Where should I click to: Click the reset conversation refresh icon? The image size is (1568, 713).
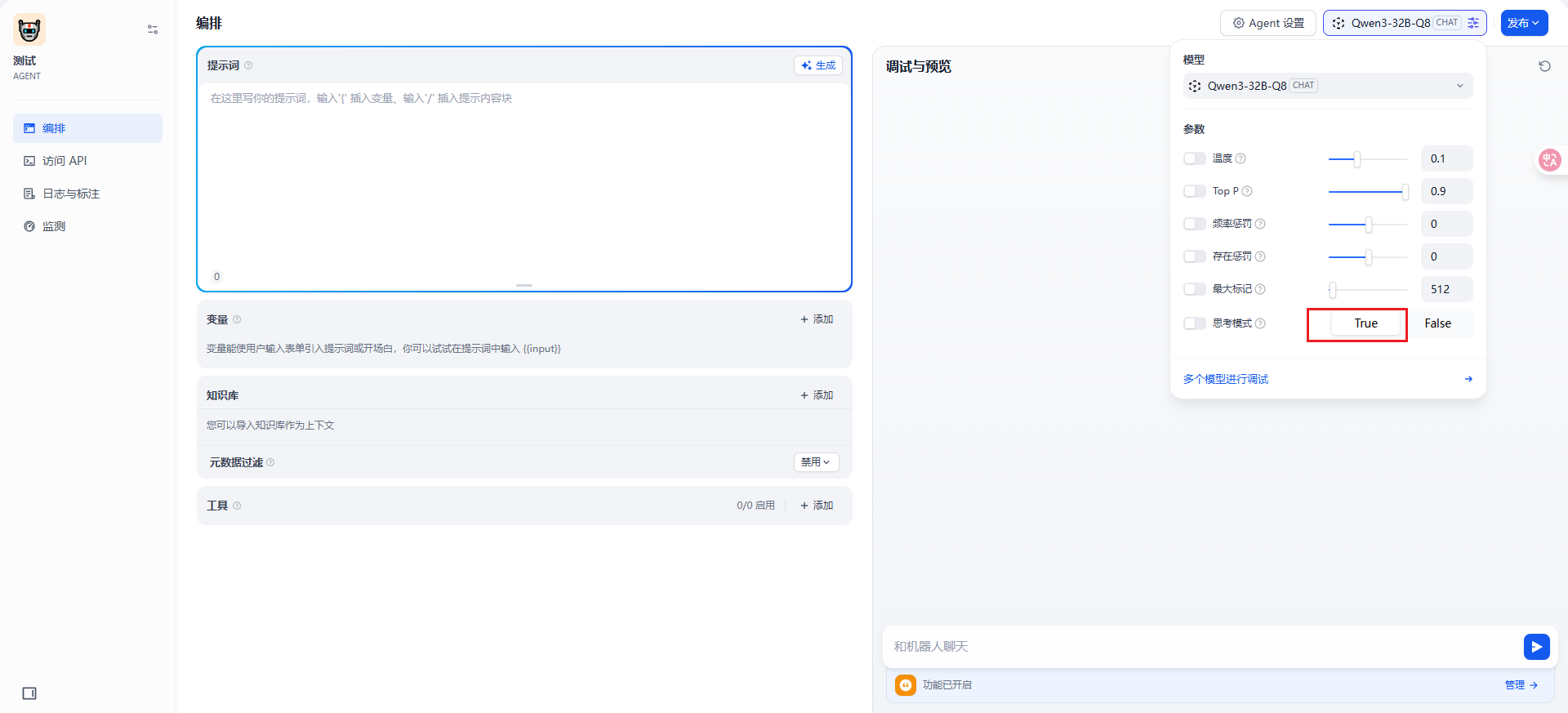tap(1544, 66)
